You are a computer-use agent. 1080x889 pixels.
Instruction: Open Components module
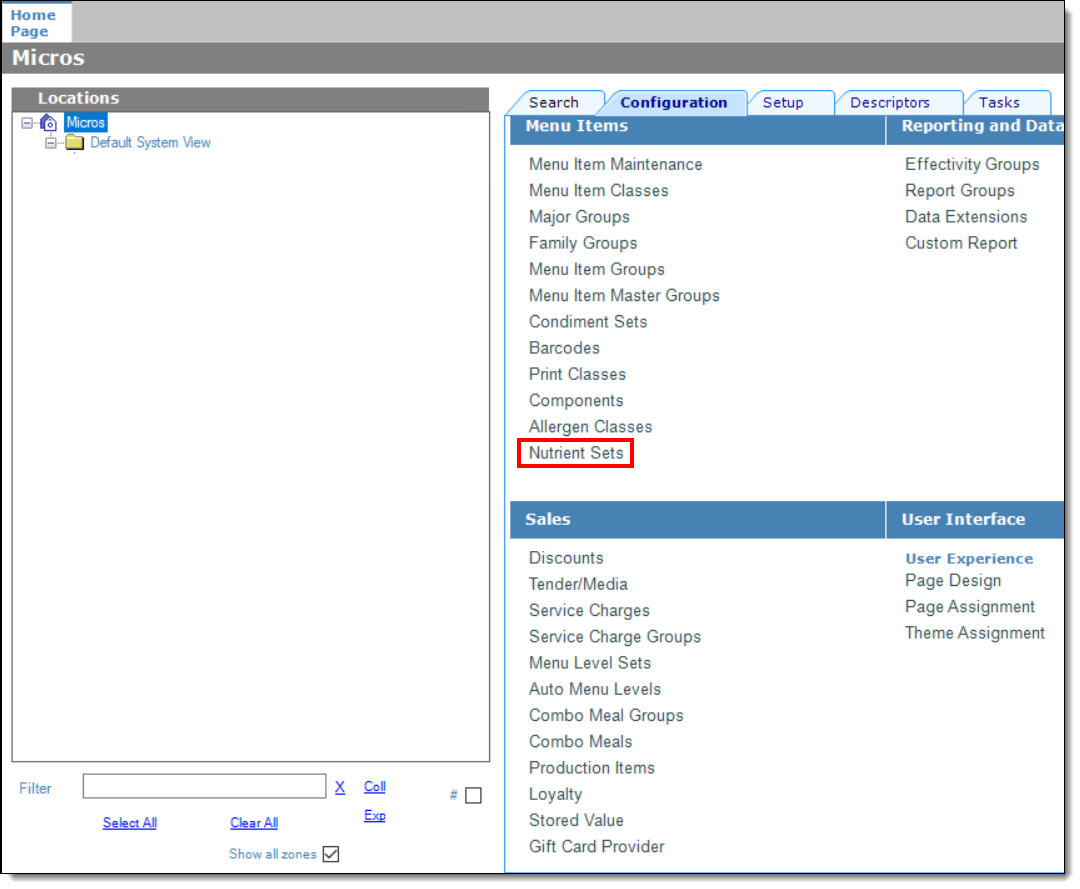point(576,401)
